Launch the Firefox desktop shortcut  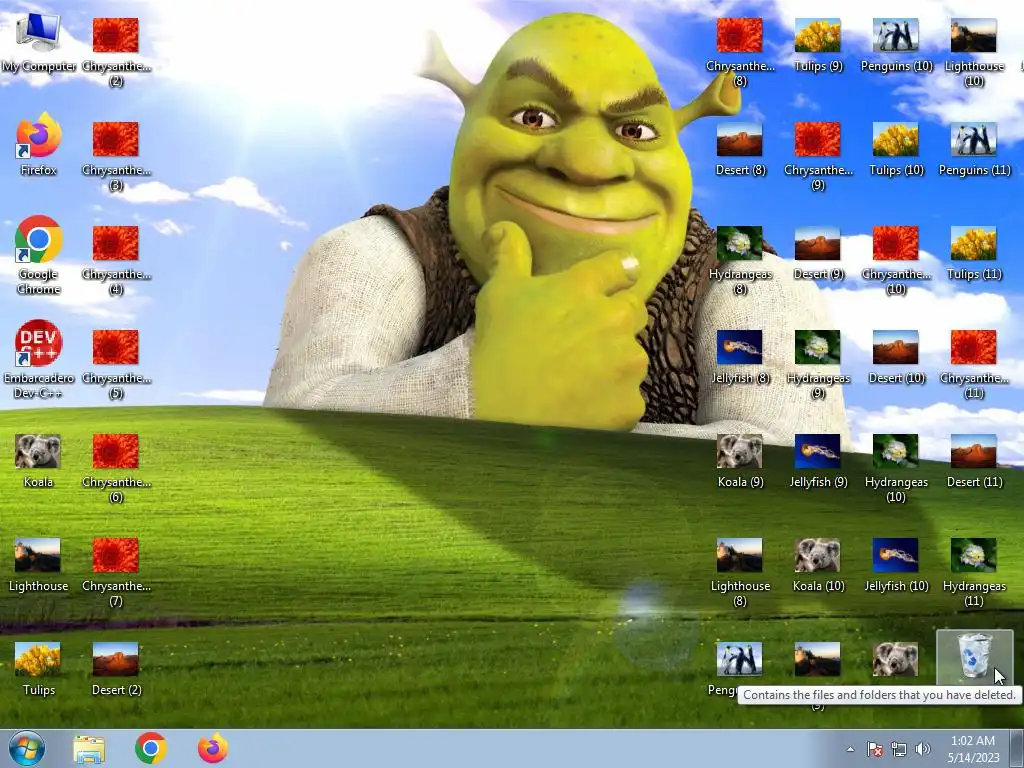pyautogui.click(x=38, y=145)
